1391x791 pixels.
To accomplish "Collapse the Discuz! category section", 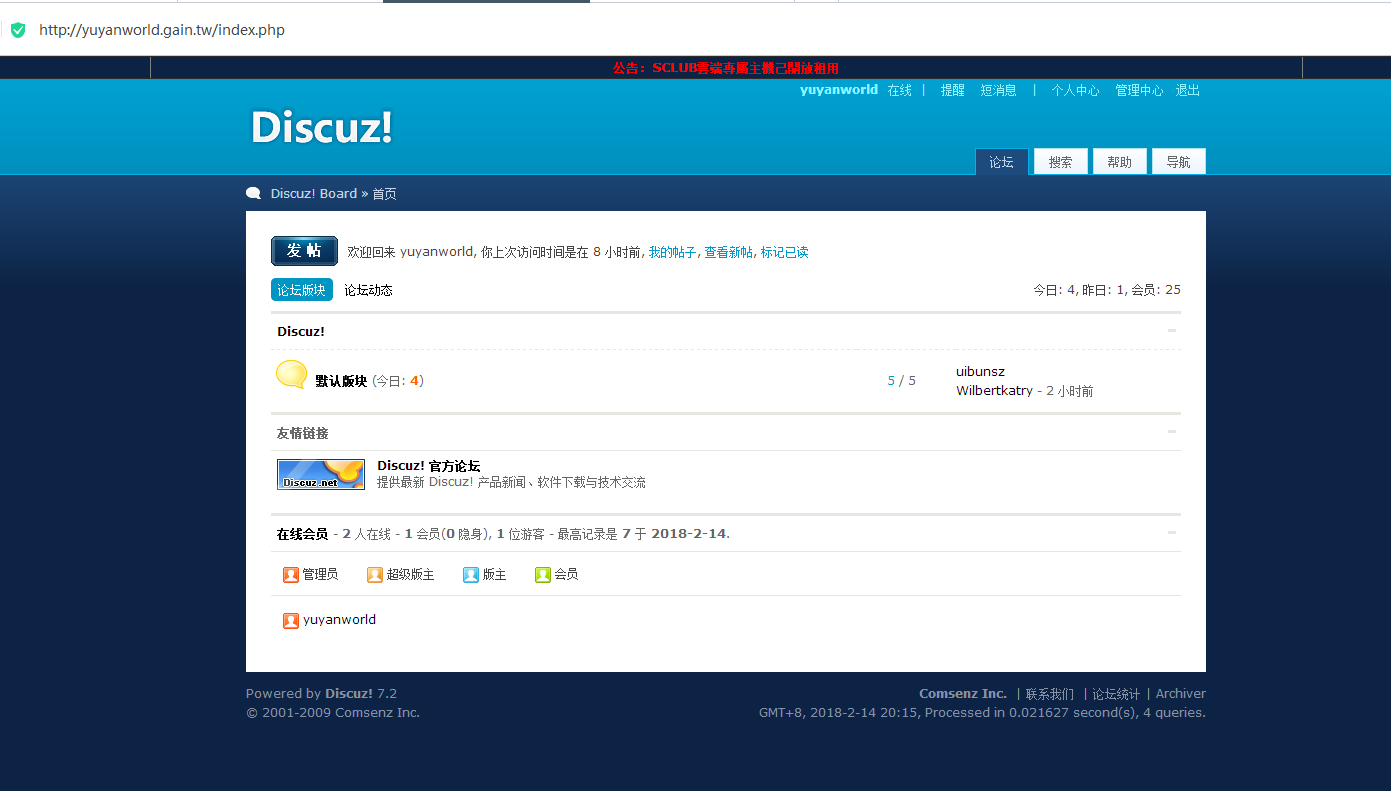I will (x=1172, y=330).
